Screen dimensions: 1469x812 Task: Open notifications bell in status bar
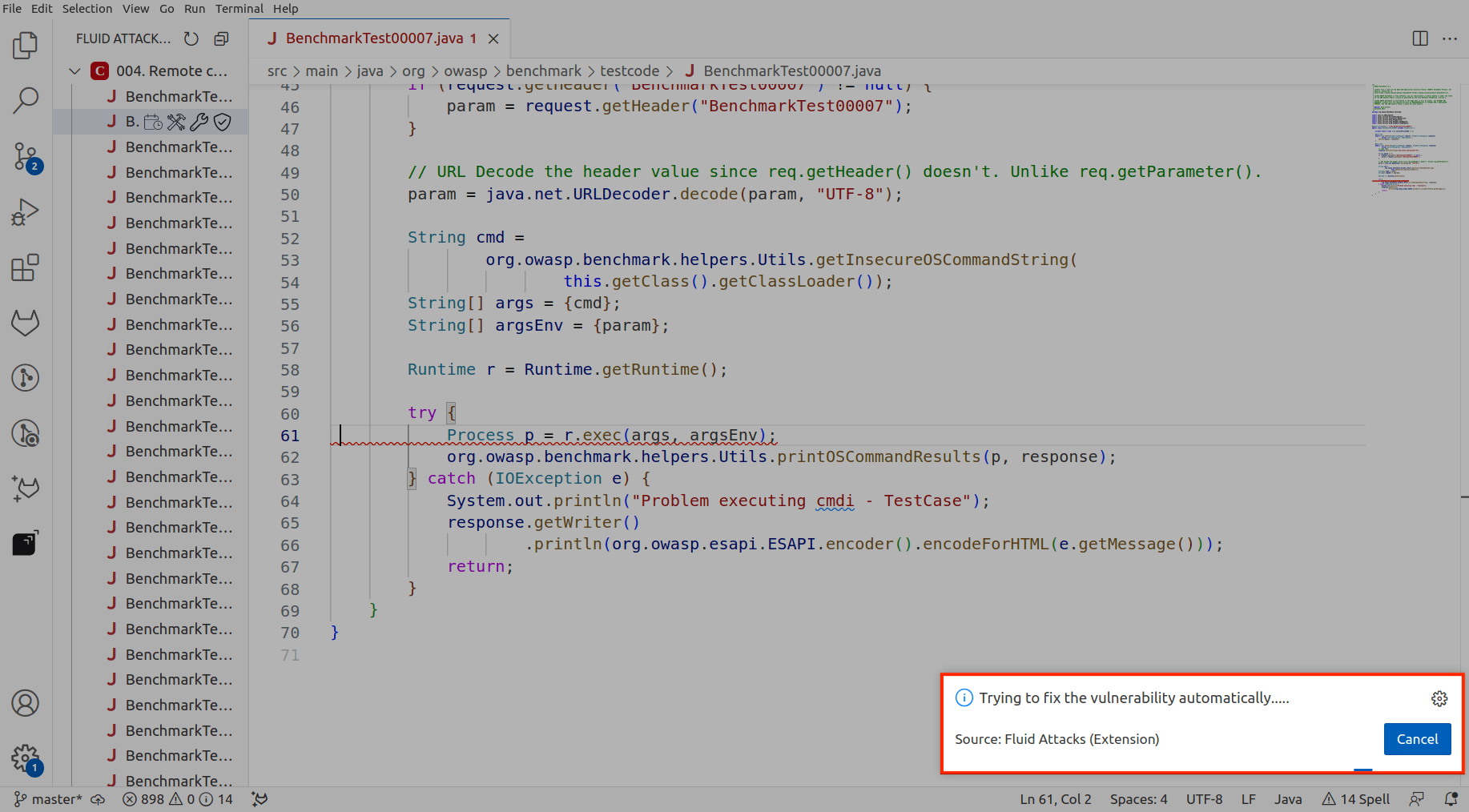point(1451,799)
